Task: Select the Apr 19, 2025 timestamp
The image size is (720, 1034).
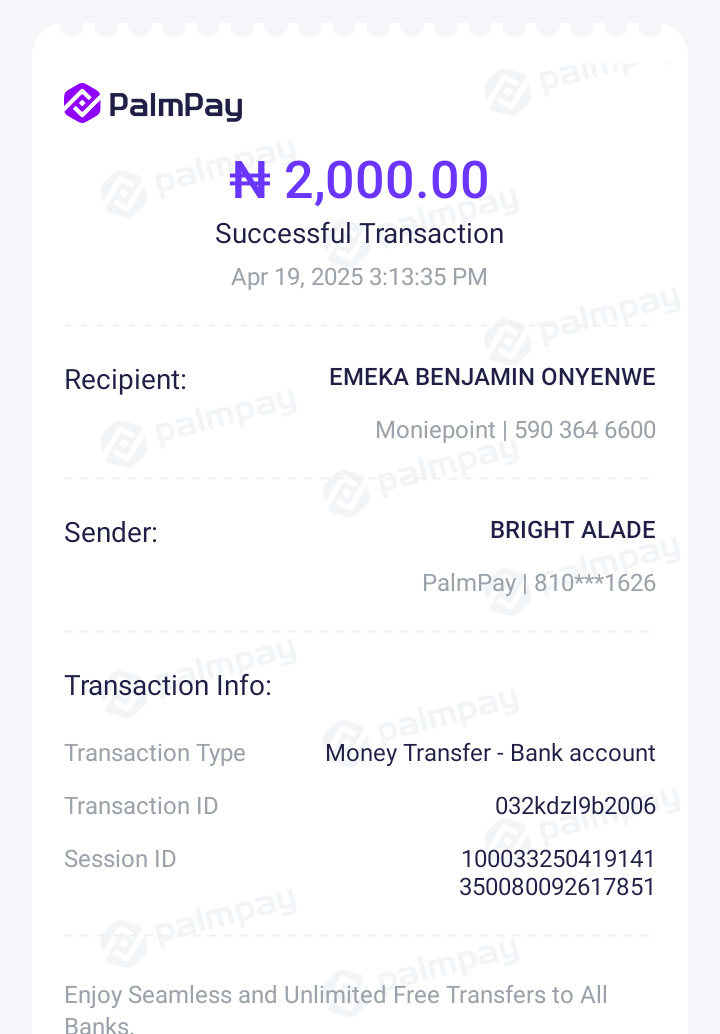Action: click(359, 277)
